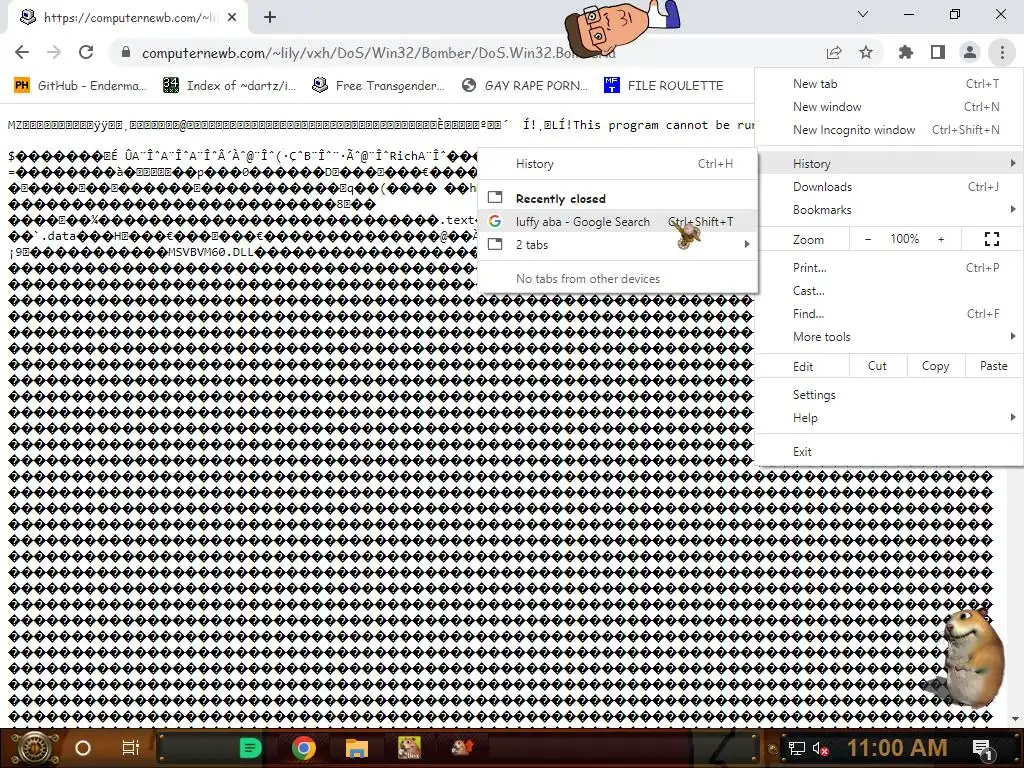Image resolution: width=1024 pixels, height=768 pixels.
Task: Close the computernewb.com tab
Action: coord(232,18)
